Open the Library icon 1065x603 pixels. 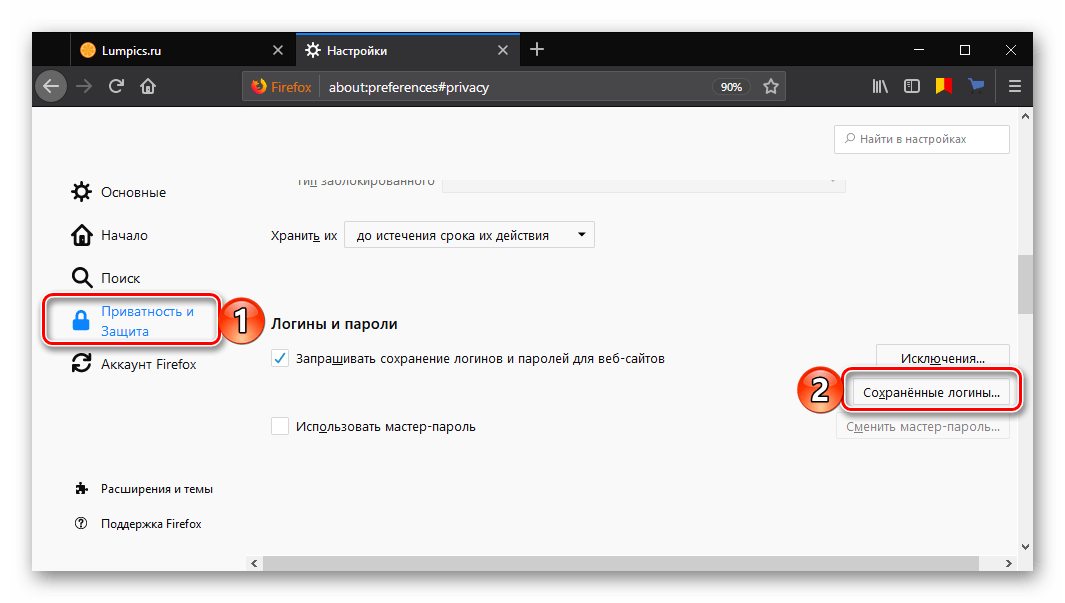tap(880, 86)
